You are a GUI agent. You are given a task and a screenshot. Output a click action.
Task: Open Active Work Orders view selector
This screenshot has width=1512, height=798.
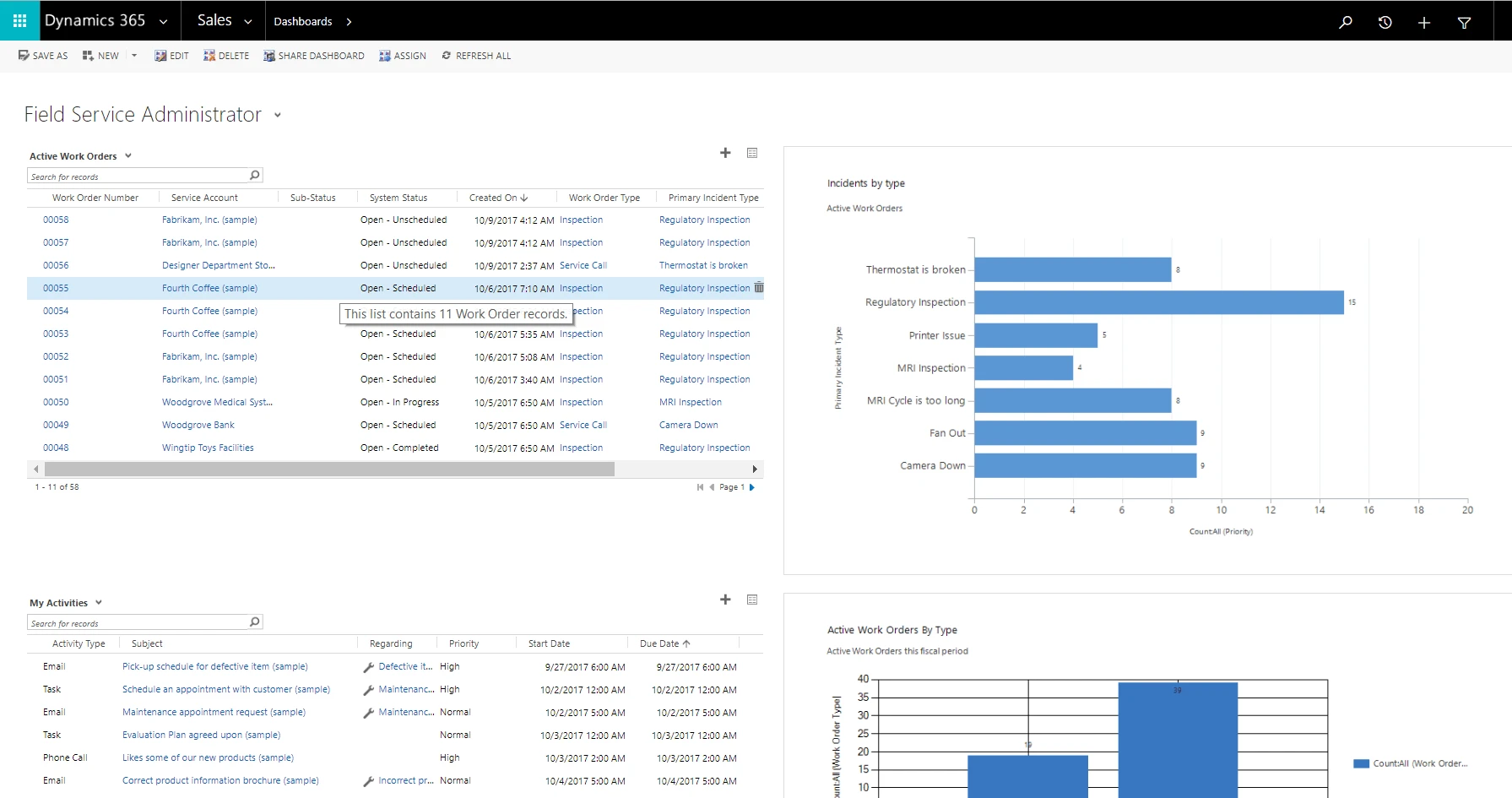(128, 155)
